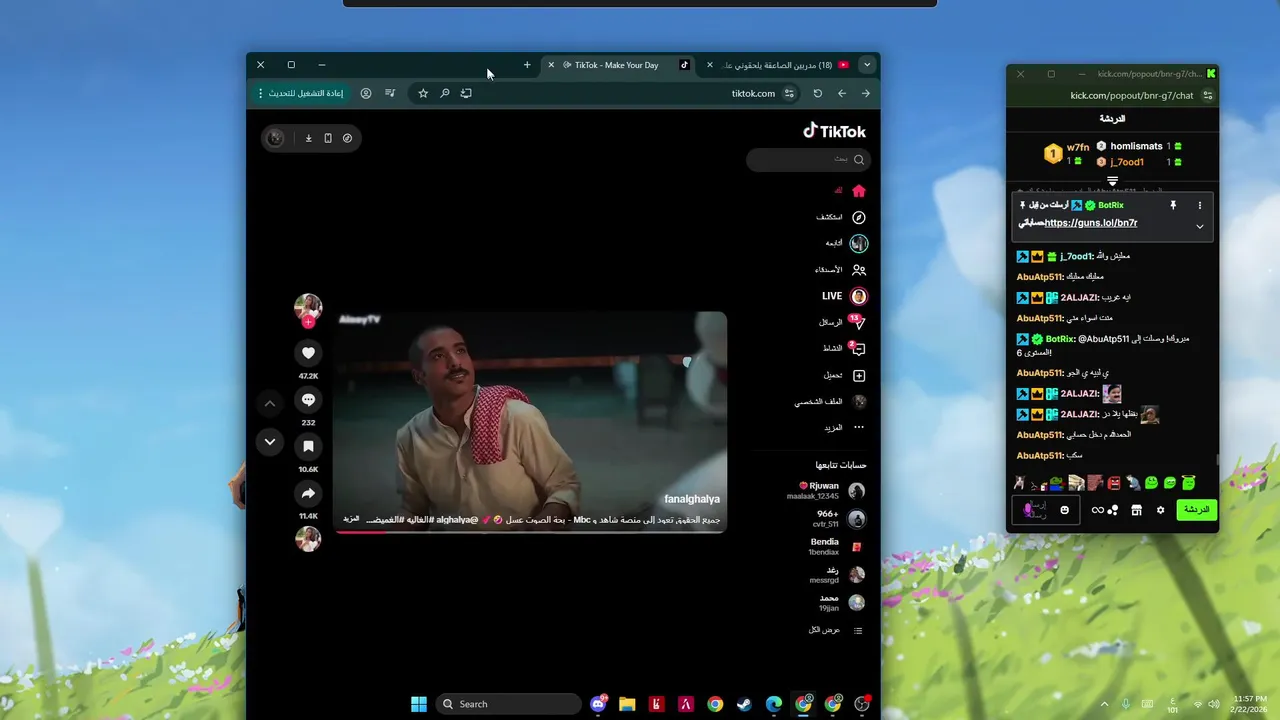Focus the TikTok search field

808,159
